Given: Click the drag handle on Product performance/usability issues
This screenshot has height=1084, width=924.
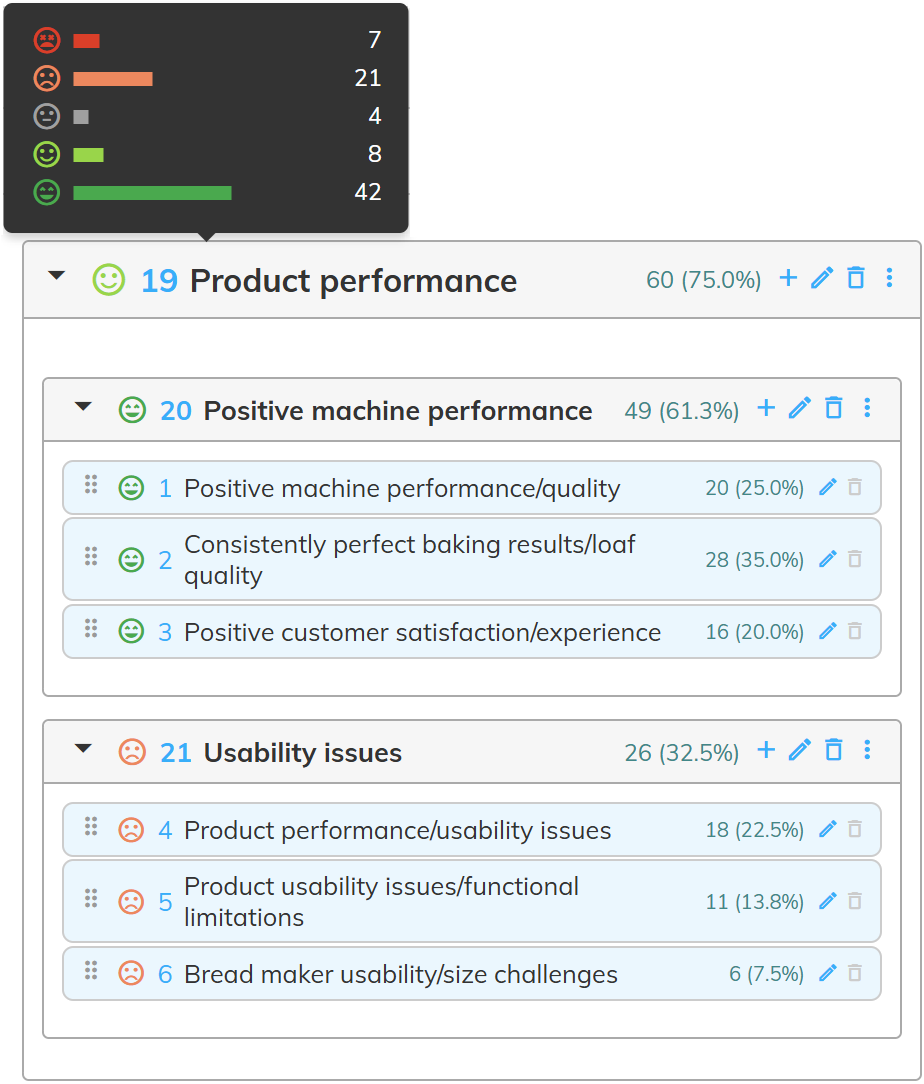Looking at the screenshot, I should tap(90, 829).
